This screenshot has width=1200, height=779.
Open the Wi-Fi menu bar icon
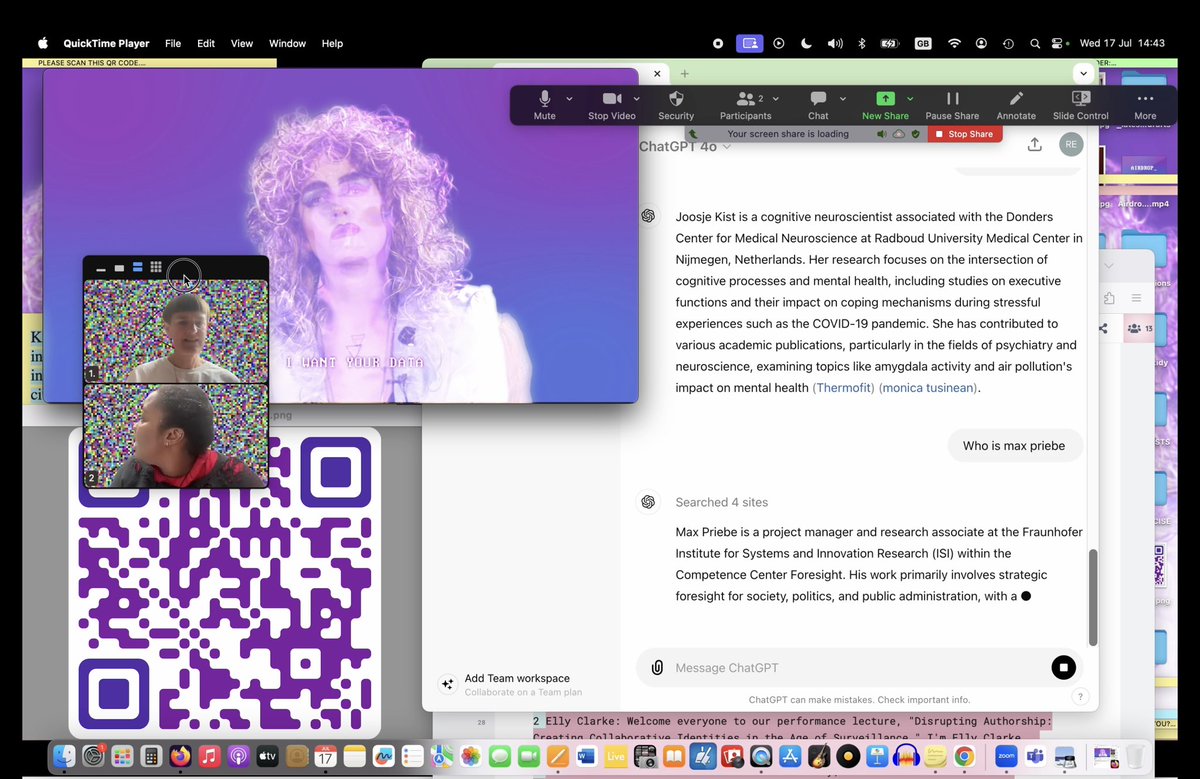click(x=954, y=43)
